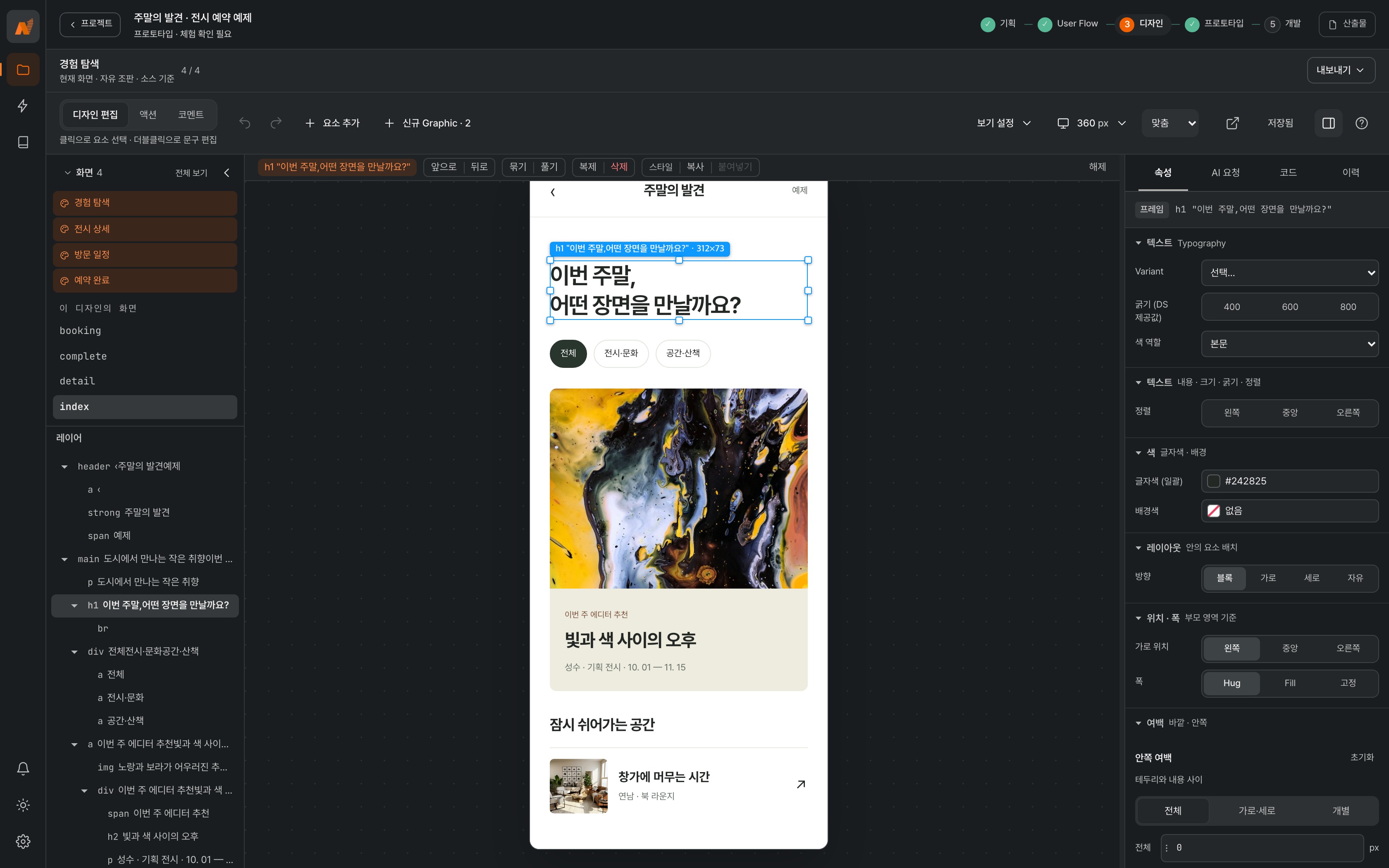1389x868 pixels.
Task: Open the settings gear icon
Action: pyautogui.click(x=23, y=841)
